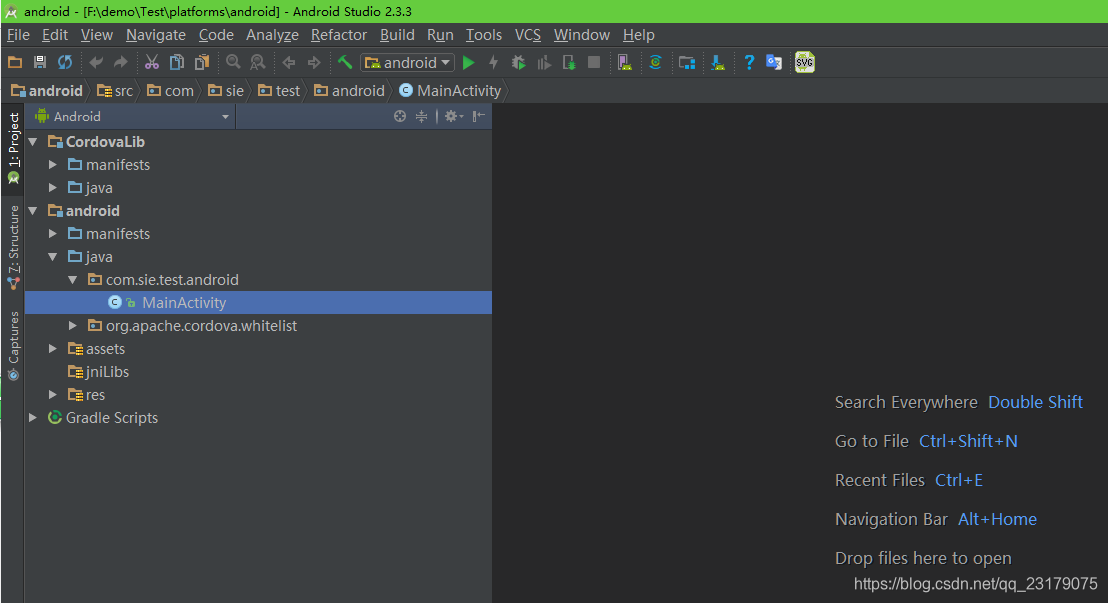The width and height of the screenshot is (1108, 603).
Task: Open the AVD Manager icon
Action: point(625,63)
